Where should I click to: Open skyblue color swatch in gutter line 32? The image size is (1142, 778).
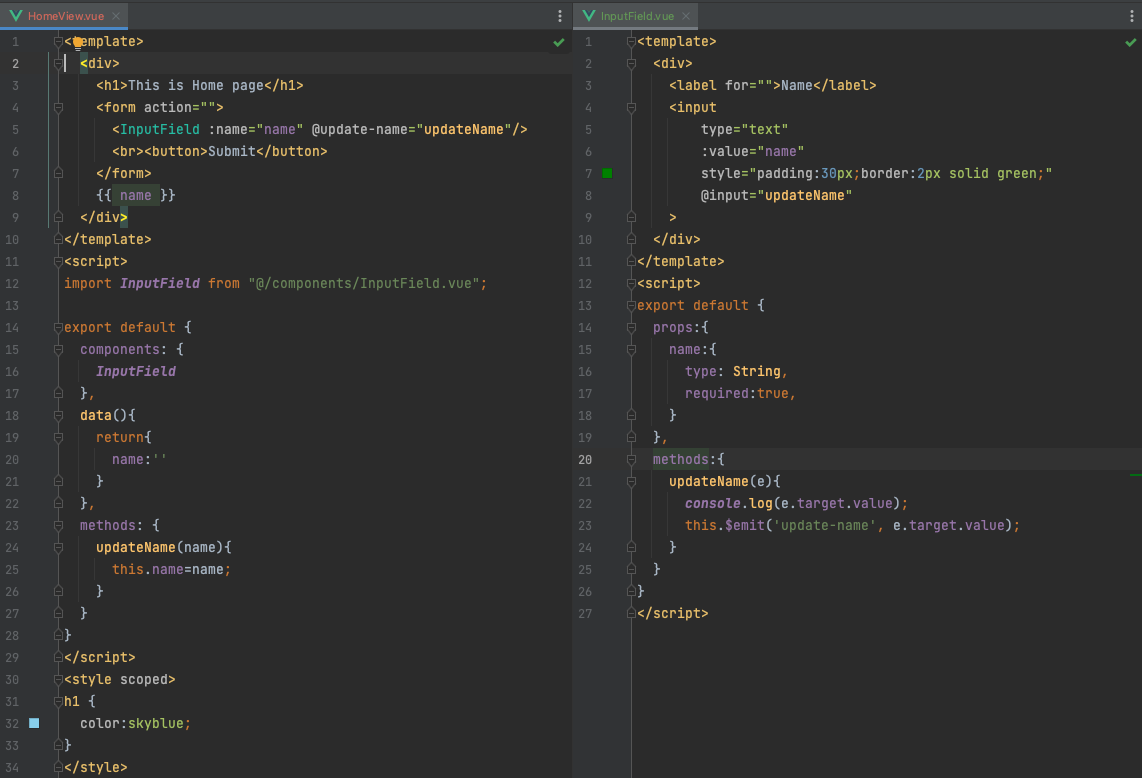(34, 723)
